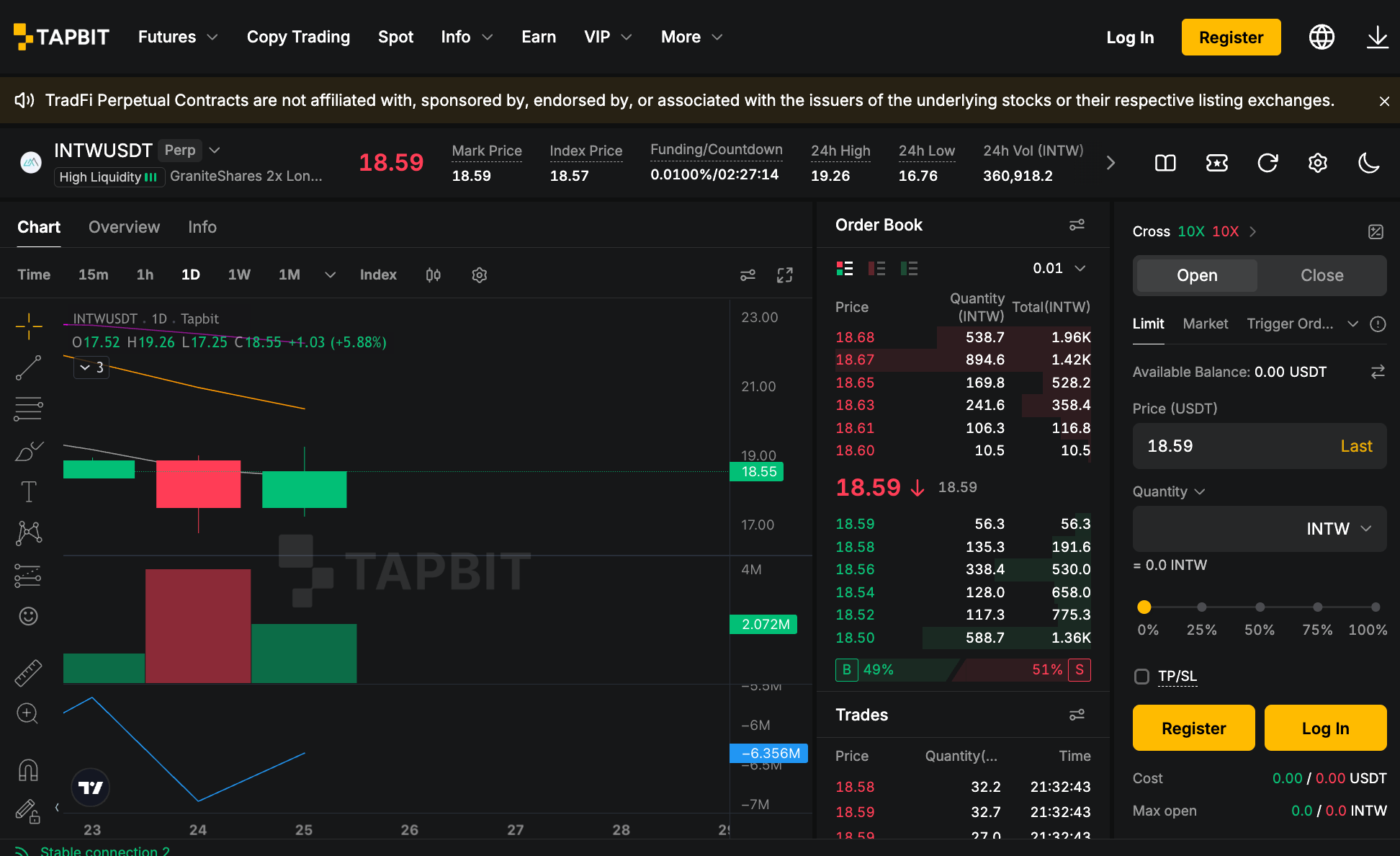Switch order panel to Close
This screenshot has width=1400, height=856.
1322,275
